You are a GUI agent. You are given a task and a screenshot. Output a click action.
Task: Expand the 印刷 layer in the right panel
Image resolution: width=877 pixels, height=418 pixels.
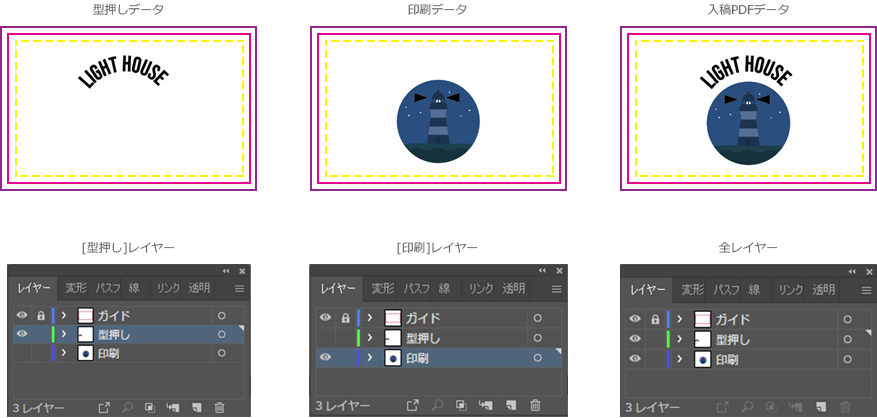pos(681,358)
